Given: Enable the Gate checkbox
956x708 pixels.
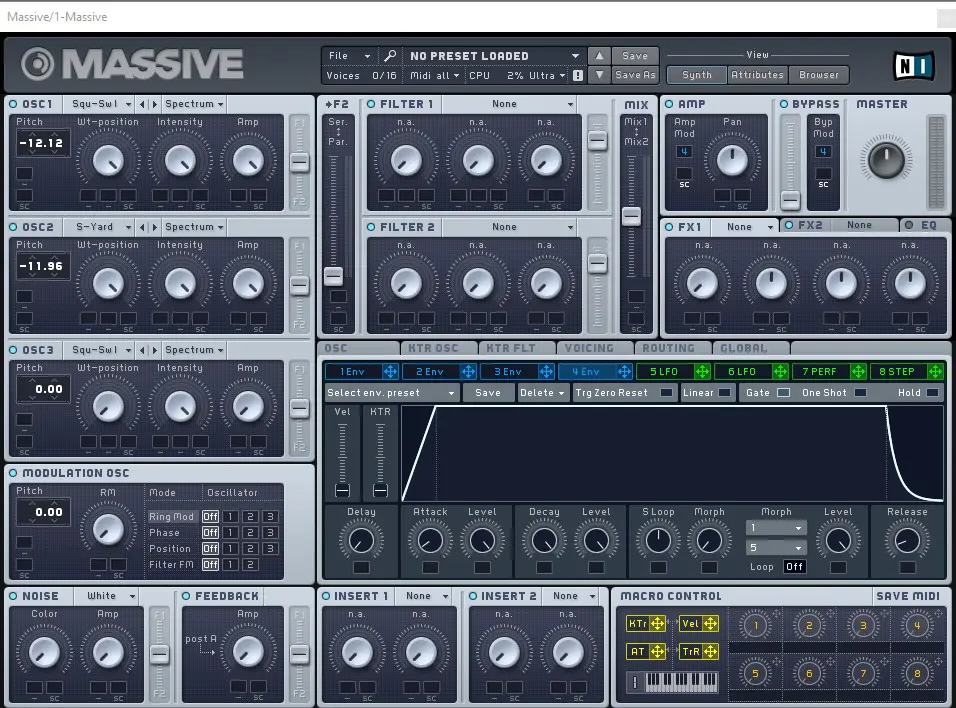Looking at the screenshot, I should (x=783, y=393).
